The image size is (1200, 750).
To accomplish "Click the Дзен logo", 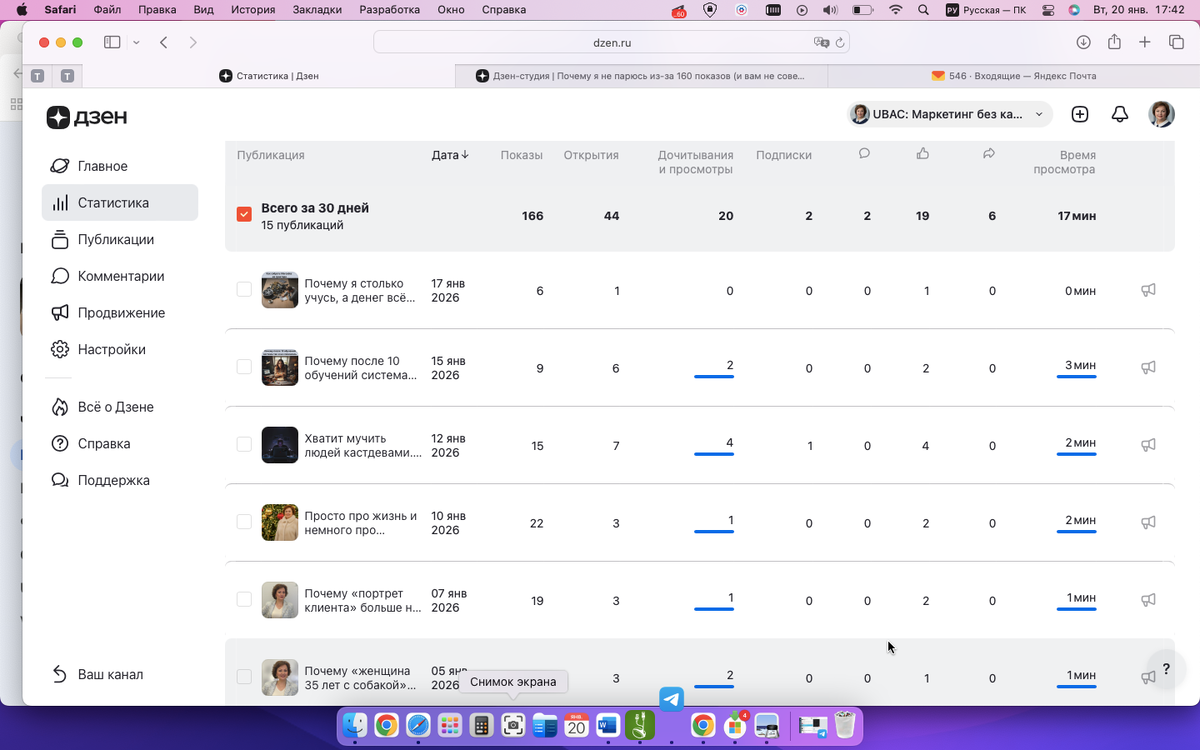I will [x=87, y=117].
